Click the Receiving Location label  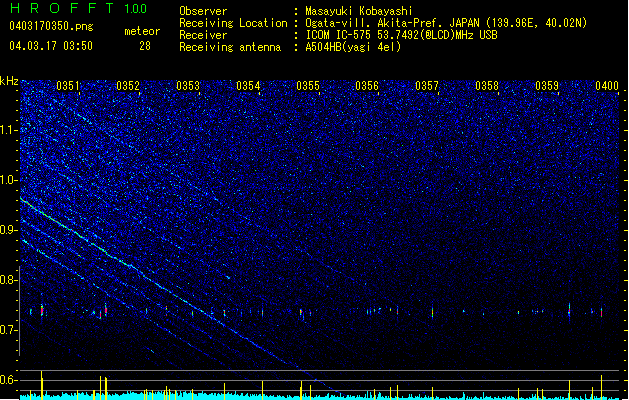[233, 23]
